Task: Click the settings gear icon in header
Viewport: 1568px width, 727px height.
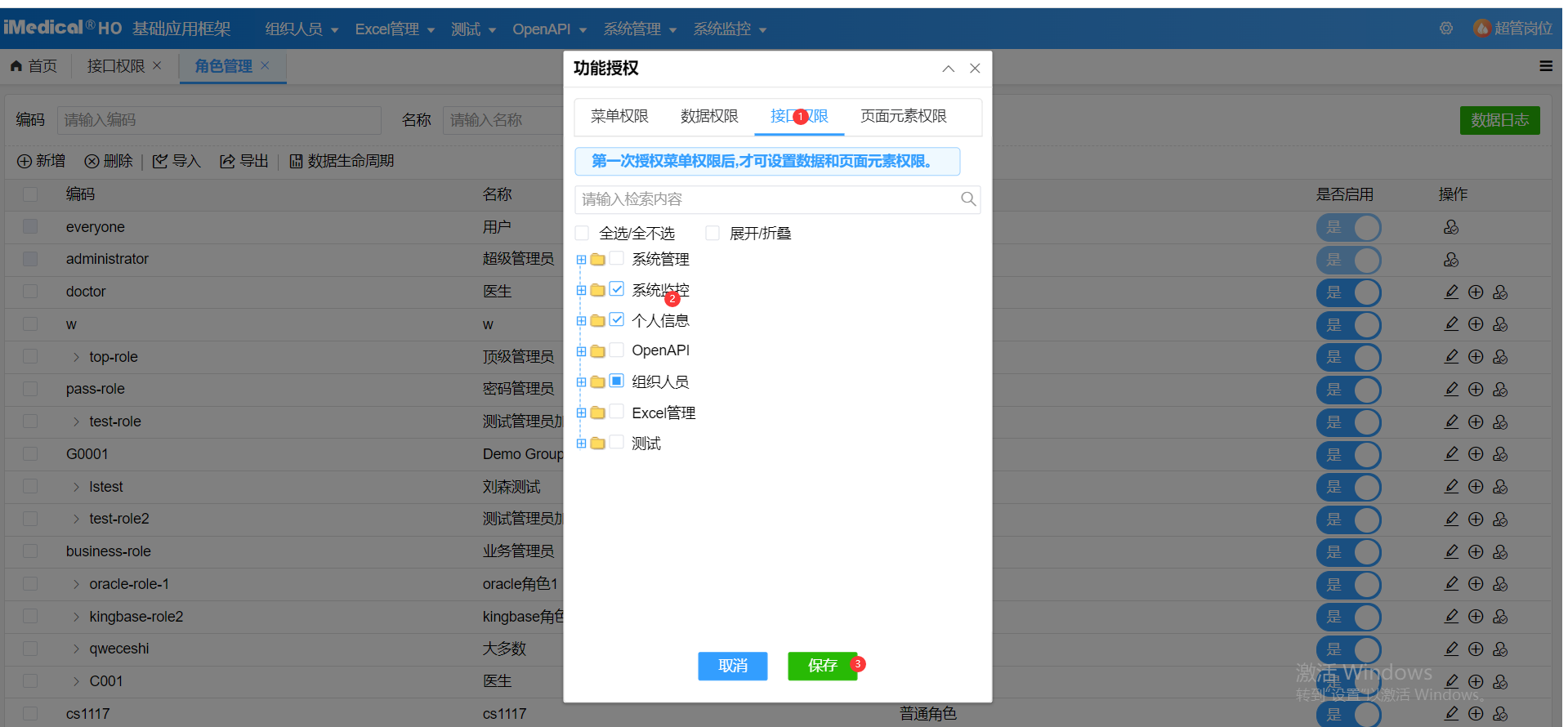Action: click(x=1446, y=29)
